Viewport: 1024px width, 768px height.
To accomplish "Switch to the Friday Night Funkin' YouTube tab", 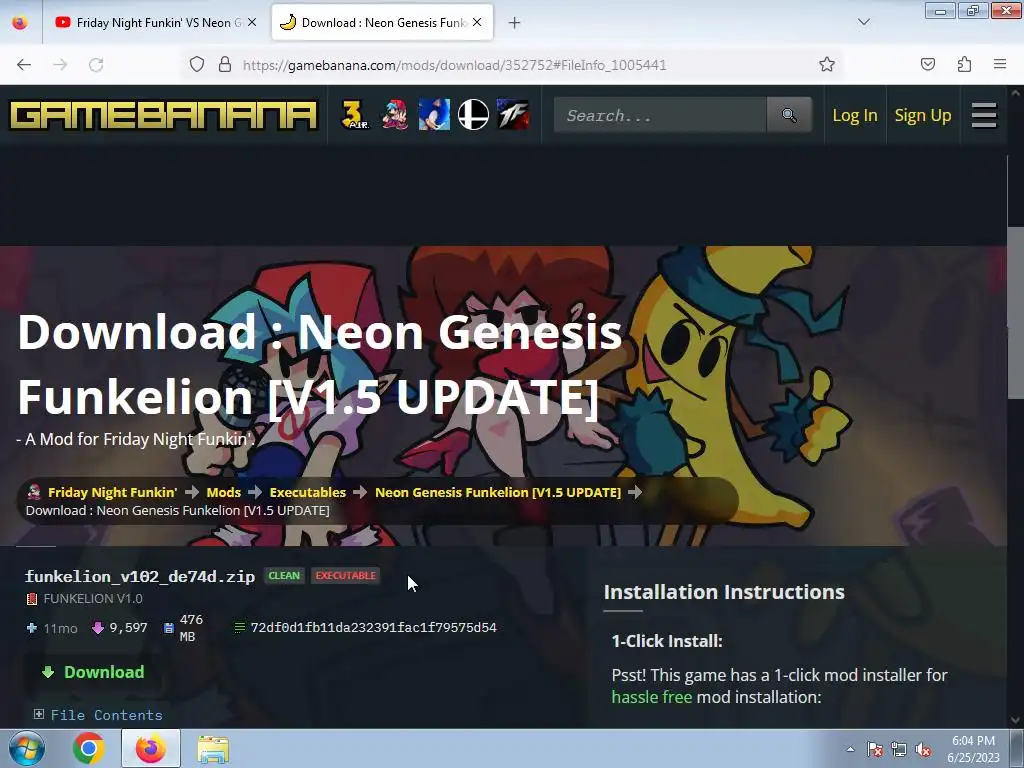I will pyautogui.click(x=155, y=22).
